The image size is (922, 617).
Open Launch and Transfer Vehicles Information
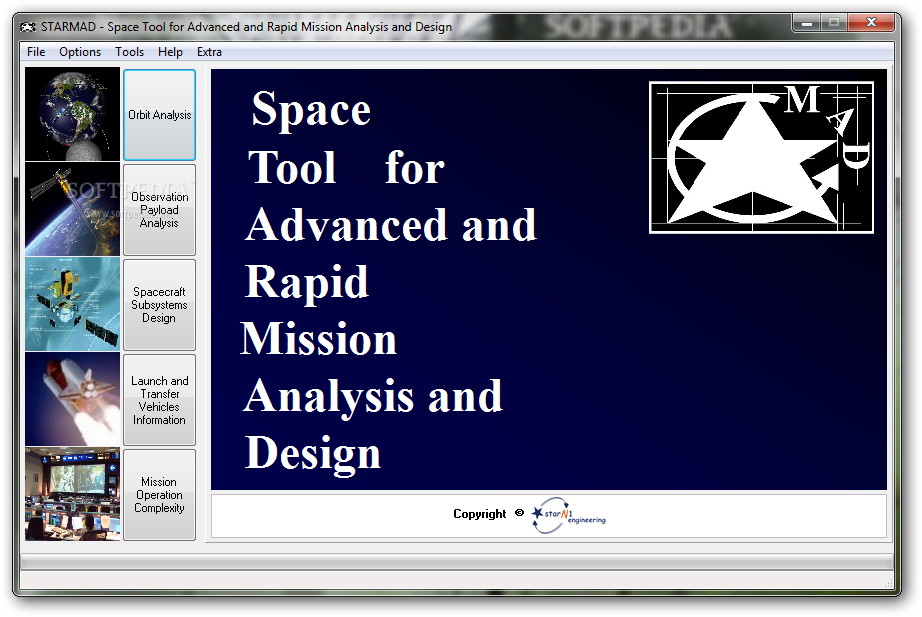159,400
